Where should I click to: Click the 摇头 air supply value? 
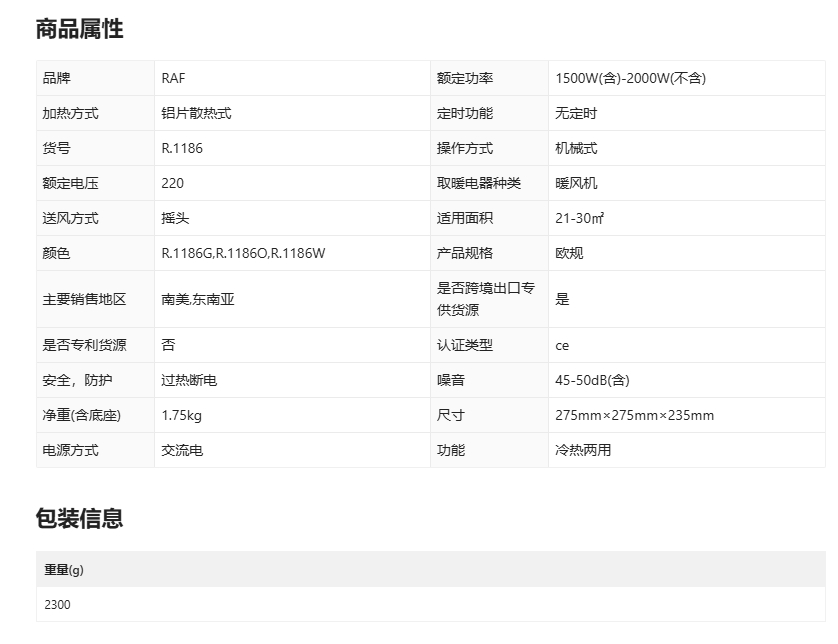point(175,218)
